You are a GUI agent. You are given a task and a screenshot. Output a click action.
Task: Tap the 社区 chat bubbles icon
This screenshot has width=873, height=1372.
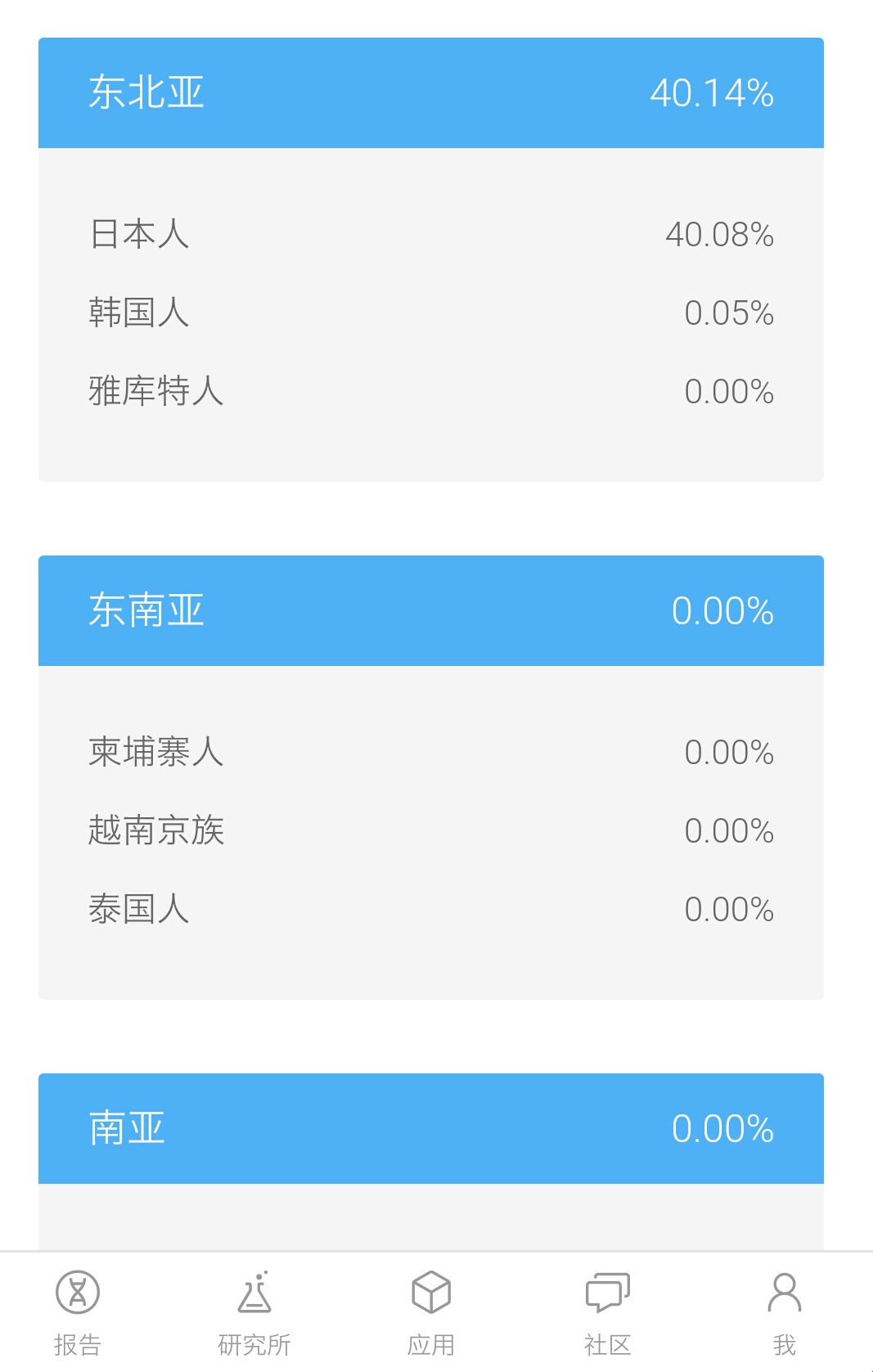point(608,1293)
